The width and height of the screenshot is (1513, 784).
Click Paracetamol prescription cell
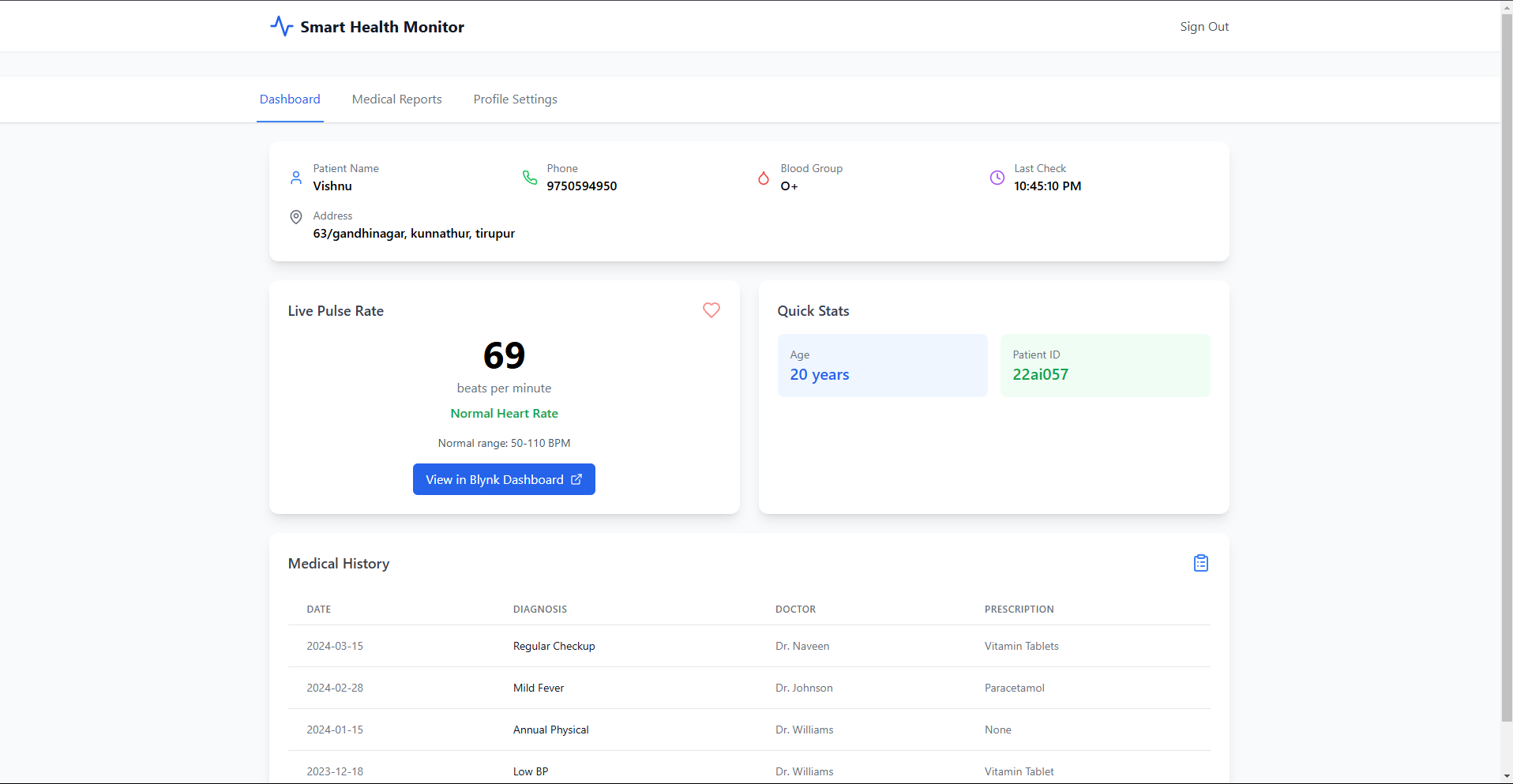(1015, 688)
